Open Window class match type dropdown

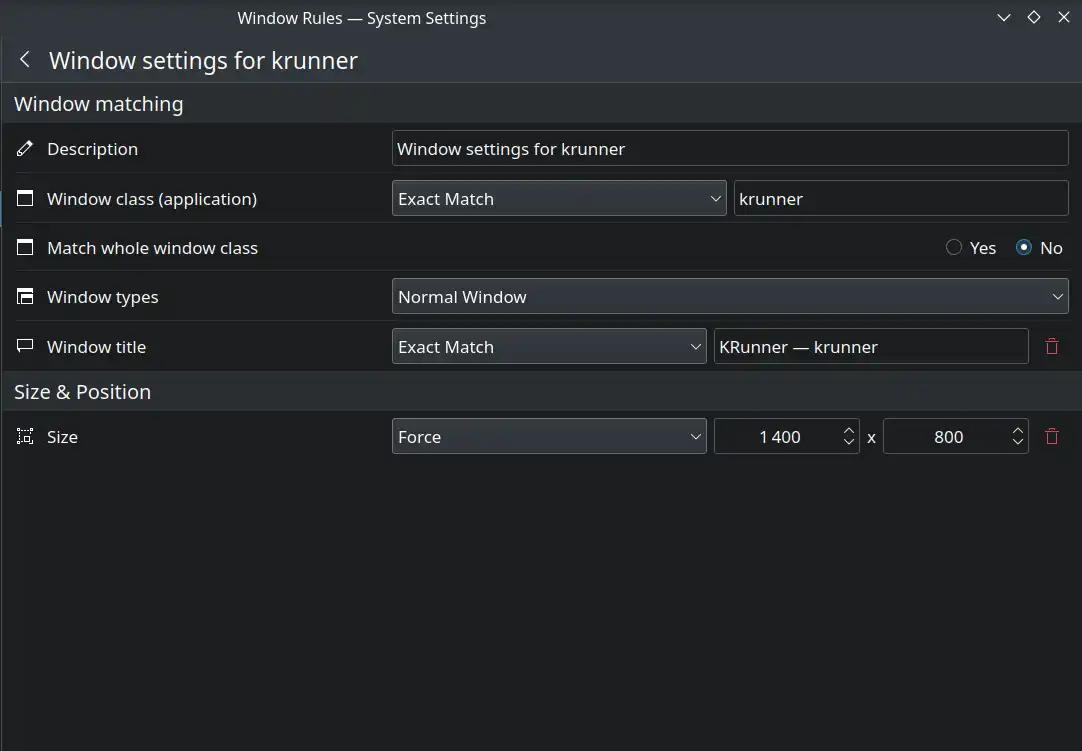click(559, 199)
